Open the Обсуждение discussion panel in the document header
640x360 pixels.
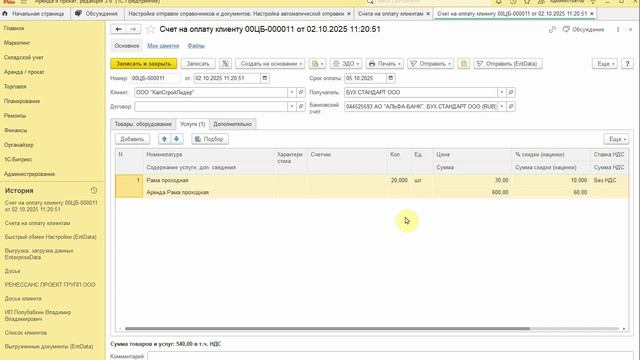tap(583, 29)
